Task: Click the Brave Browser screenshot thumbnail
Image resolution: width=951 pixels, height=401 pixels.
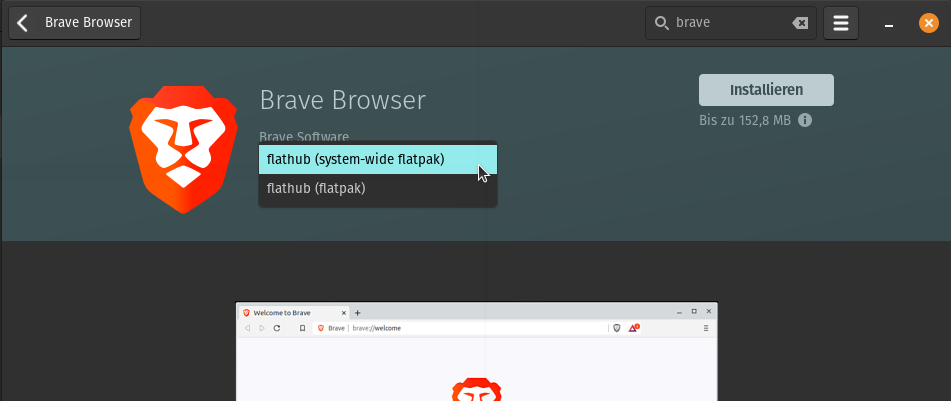Action: (477, 351)
